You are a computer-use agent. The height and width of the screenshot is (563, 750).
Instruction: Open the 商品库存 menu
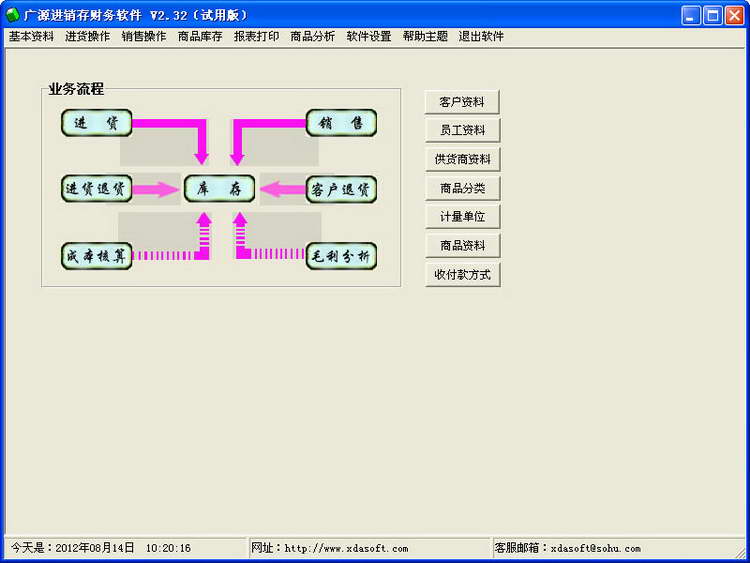tap(200, 36)
